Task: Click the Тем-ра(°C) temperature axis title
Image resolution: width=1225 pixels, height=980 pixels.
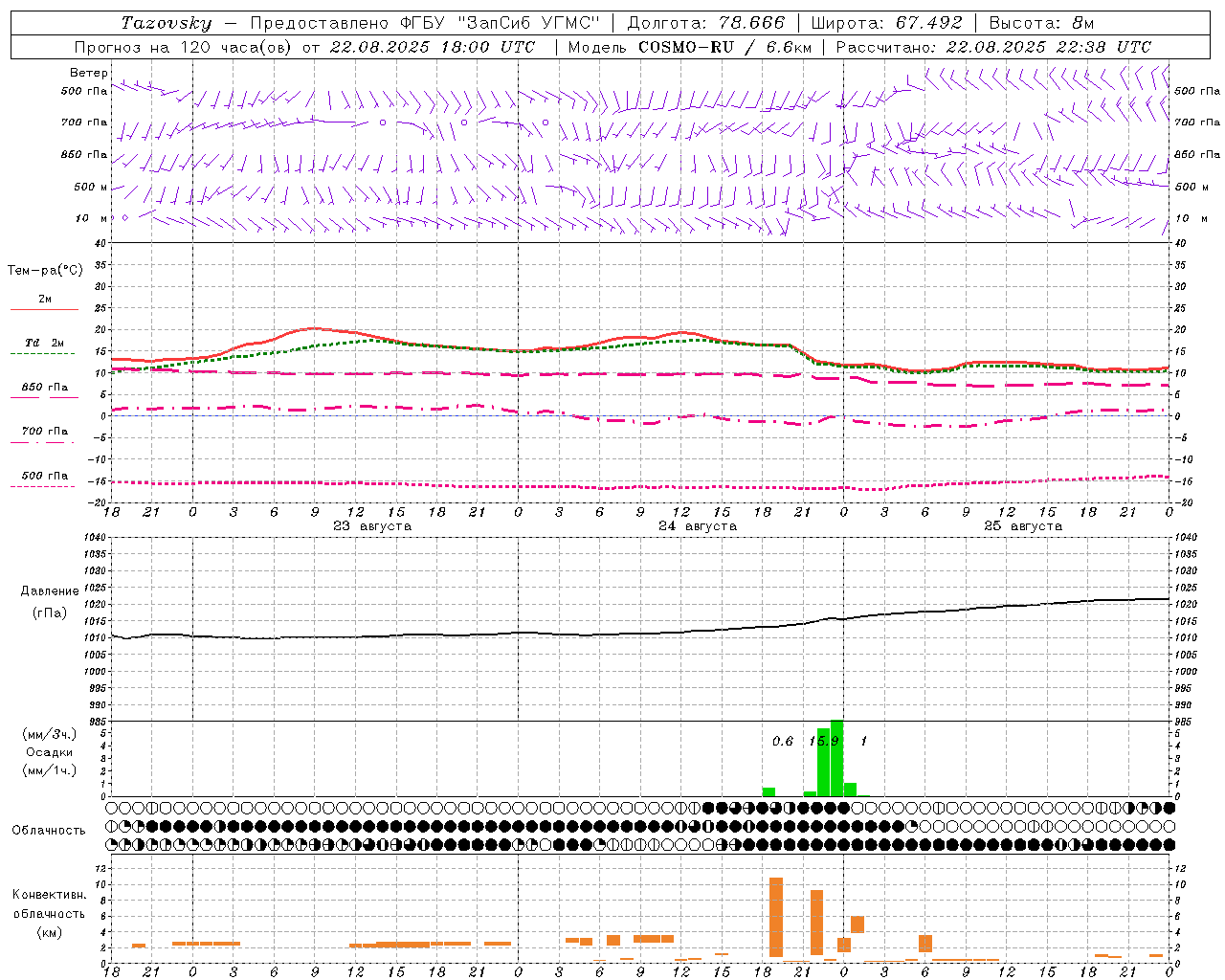Action: pos(45,271)
